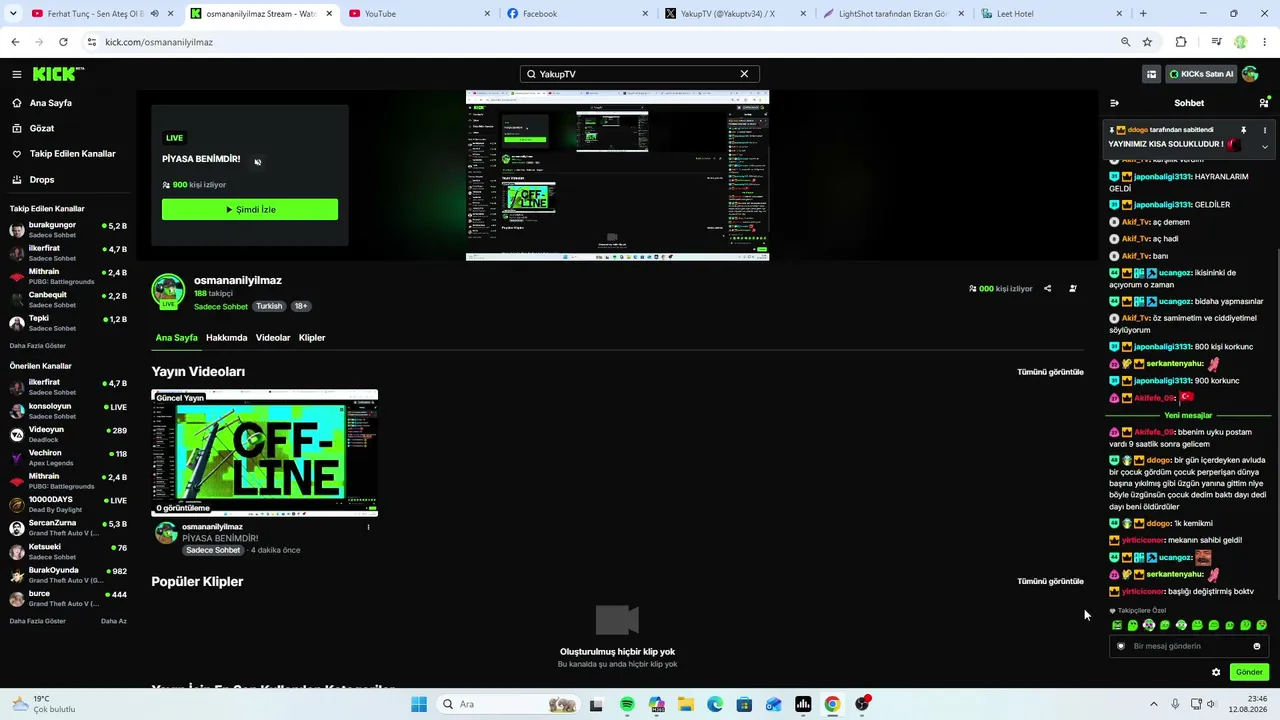Image resolution: width=1280 pixels, height=720 pixels.
Task: Open a new browser tab
Action: [1143, 14]
